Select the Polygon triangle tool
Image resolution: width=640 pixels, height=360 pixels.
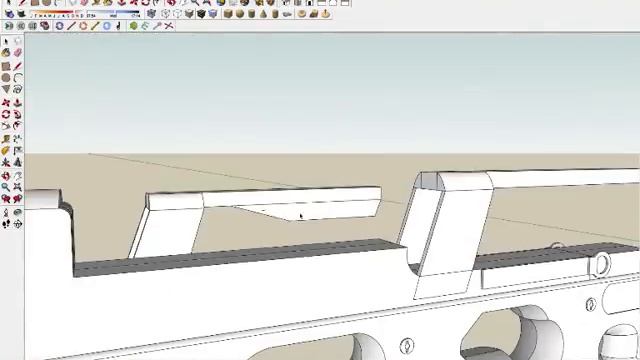tap(6, 89)
